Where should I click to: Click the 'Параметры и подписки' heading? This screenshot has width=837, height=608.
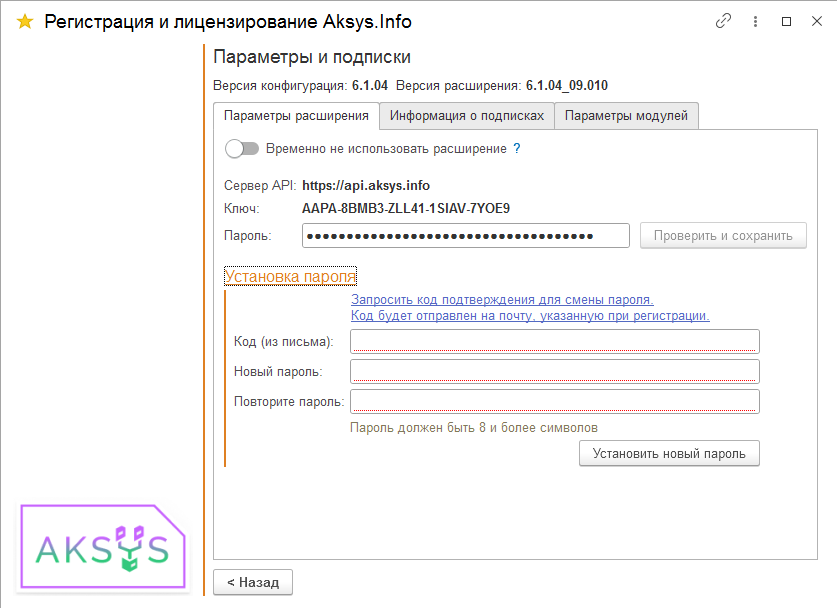coord(312,57)
